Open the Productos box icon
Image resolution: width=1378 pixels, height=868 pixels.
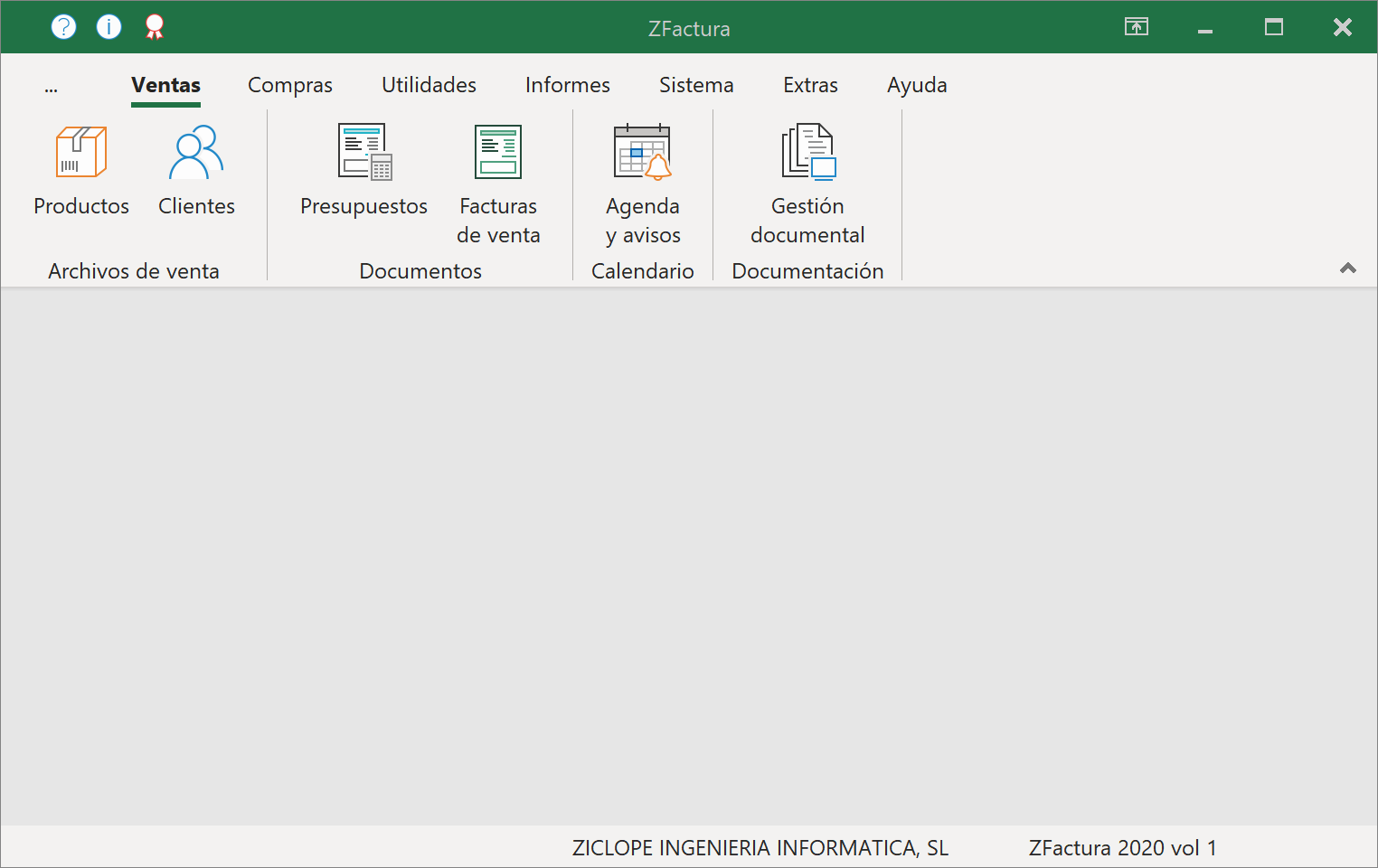tap(81, 153)
